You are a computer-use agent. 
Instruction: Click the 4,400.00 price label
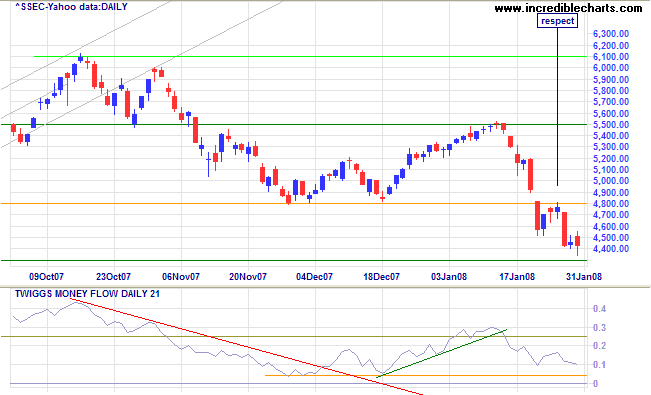click(x=611, y=249)
